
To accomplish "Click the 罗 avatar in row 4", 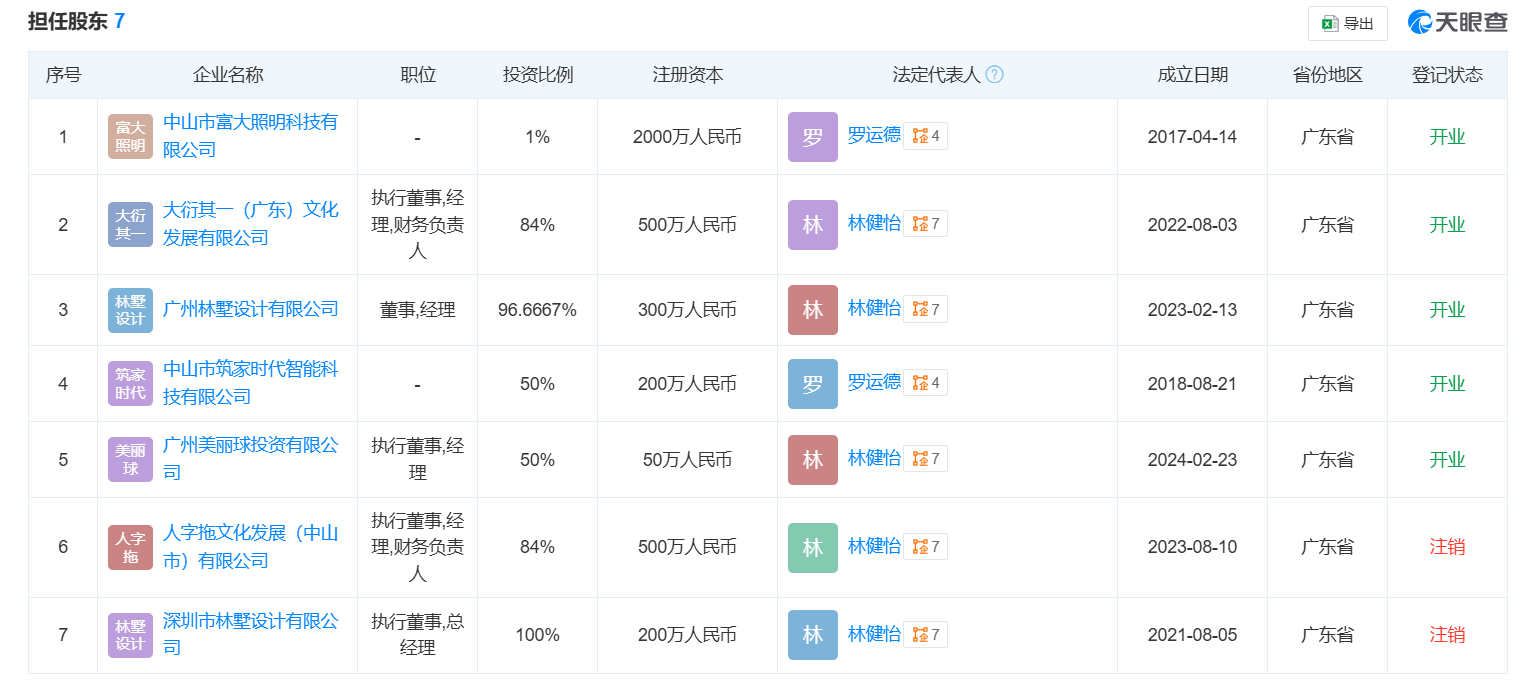I will 813,384.
